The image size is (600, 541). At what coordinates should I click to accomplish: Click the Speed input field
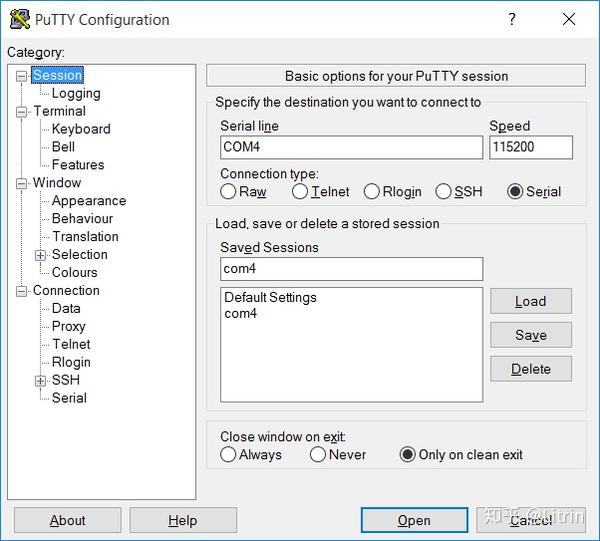tap(530, 147)
